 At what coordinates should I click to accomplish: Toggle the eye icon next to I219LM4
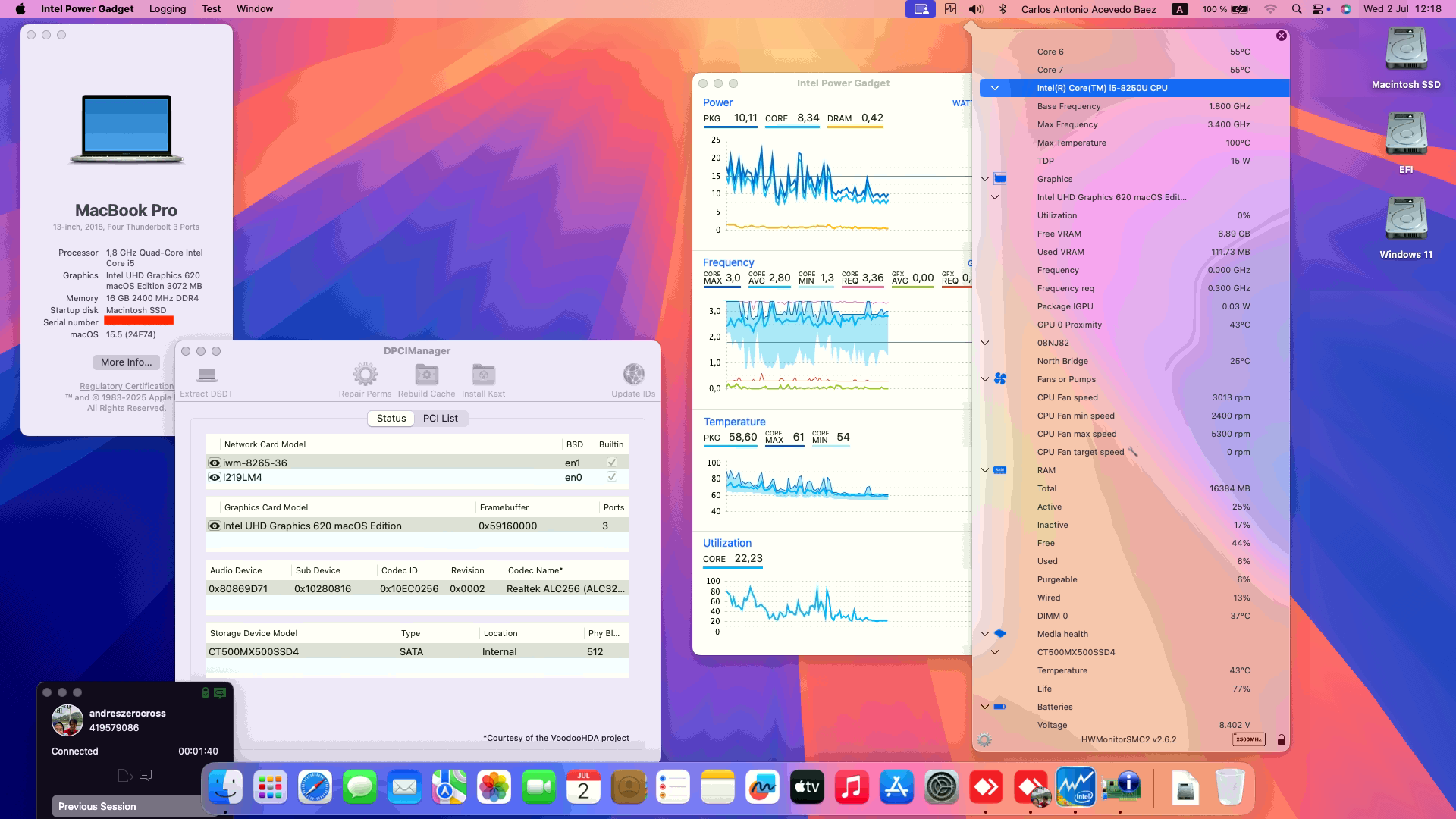(214, 477)
